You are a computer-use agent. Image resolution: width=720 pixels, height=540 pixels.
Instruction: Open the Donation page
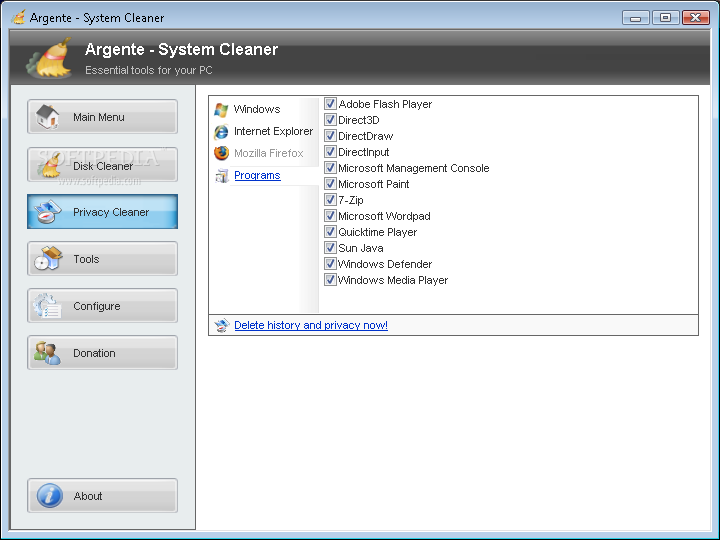[102, 353]
